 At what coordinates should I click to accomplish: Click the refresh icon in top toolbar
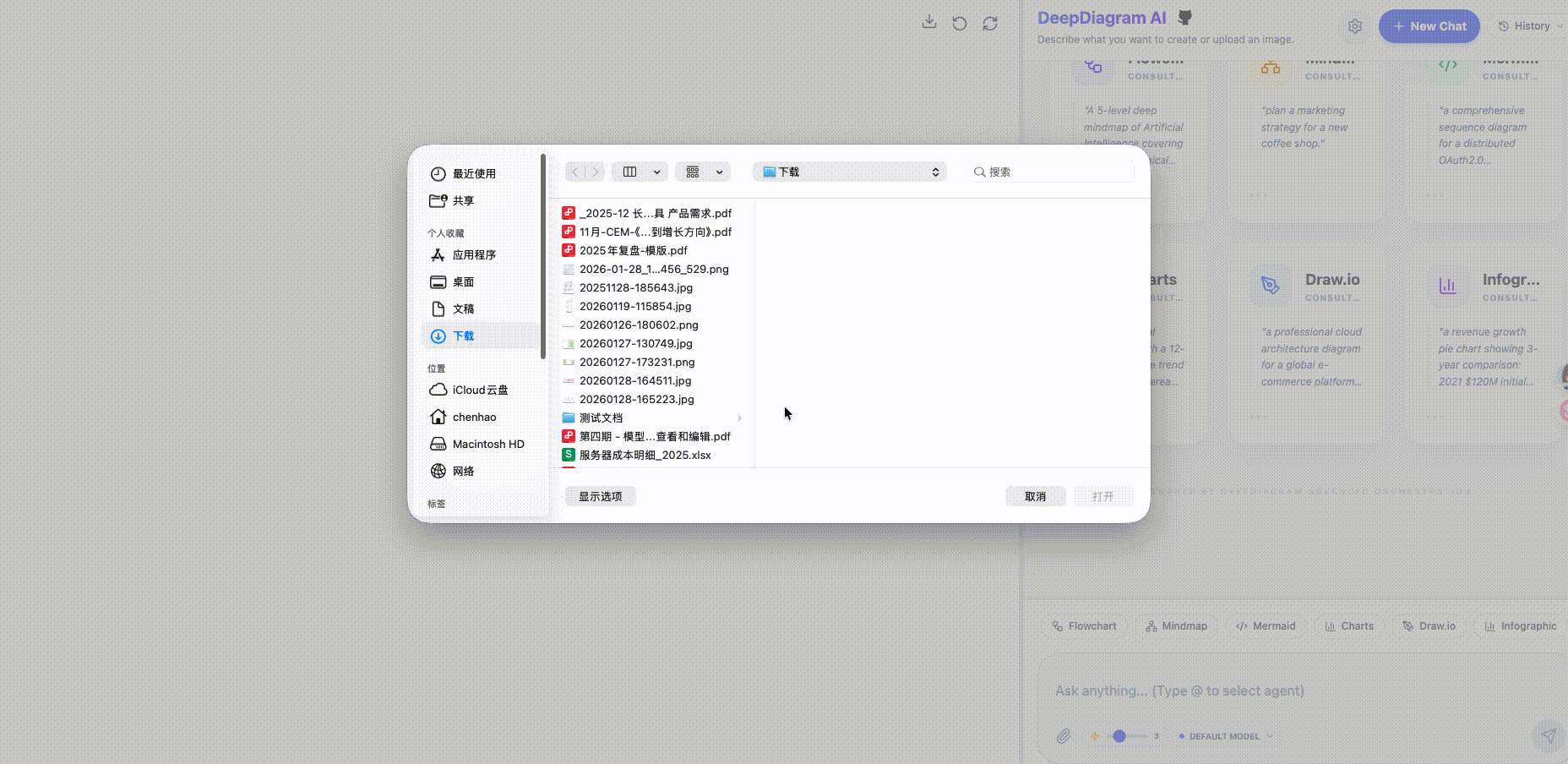pyautogui.click(x=990, y=23)
